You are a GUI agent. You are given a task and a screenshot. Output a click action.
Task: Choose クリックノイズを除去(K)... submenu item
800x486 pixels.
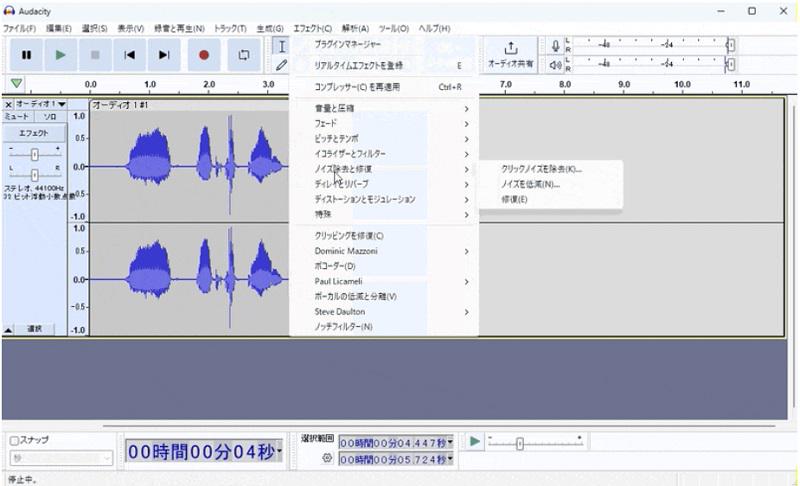coord(550,169)
